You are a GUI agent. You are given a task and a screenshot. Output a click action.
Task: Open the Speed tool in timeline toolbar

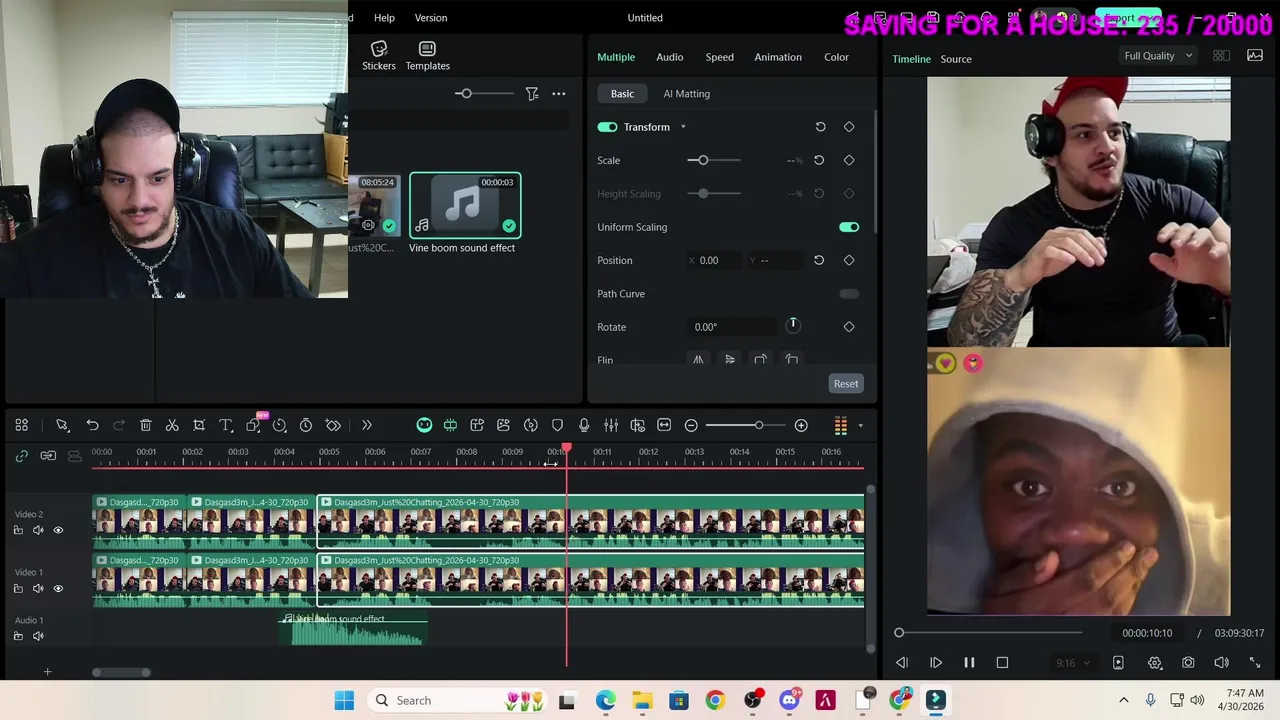pos(279,426)
